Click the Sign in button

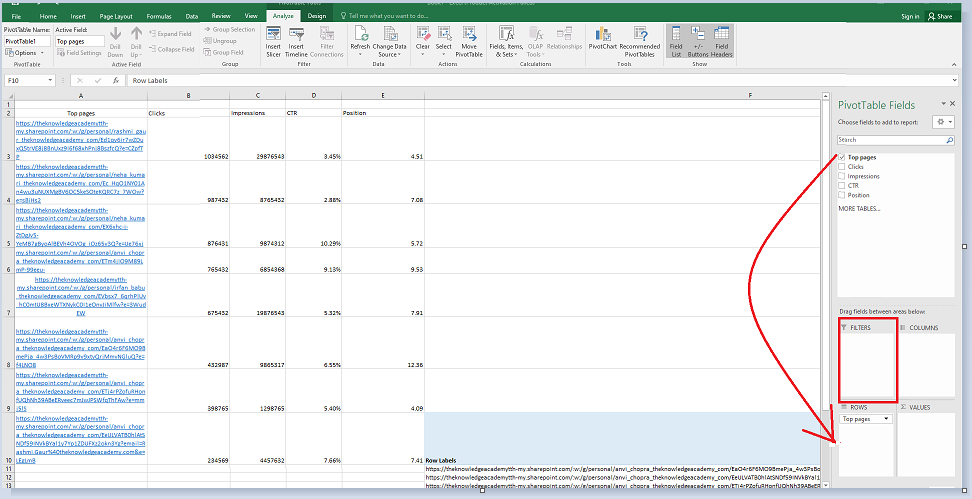[x=909, y=17]
